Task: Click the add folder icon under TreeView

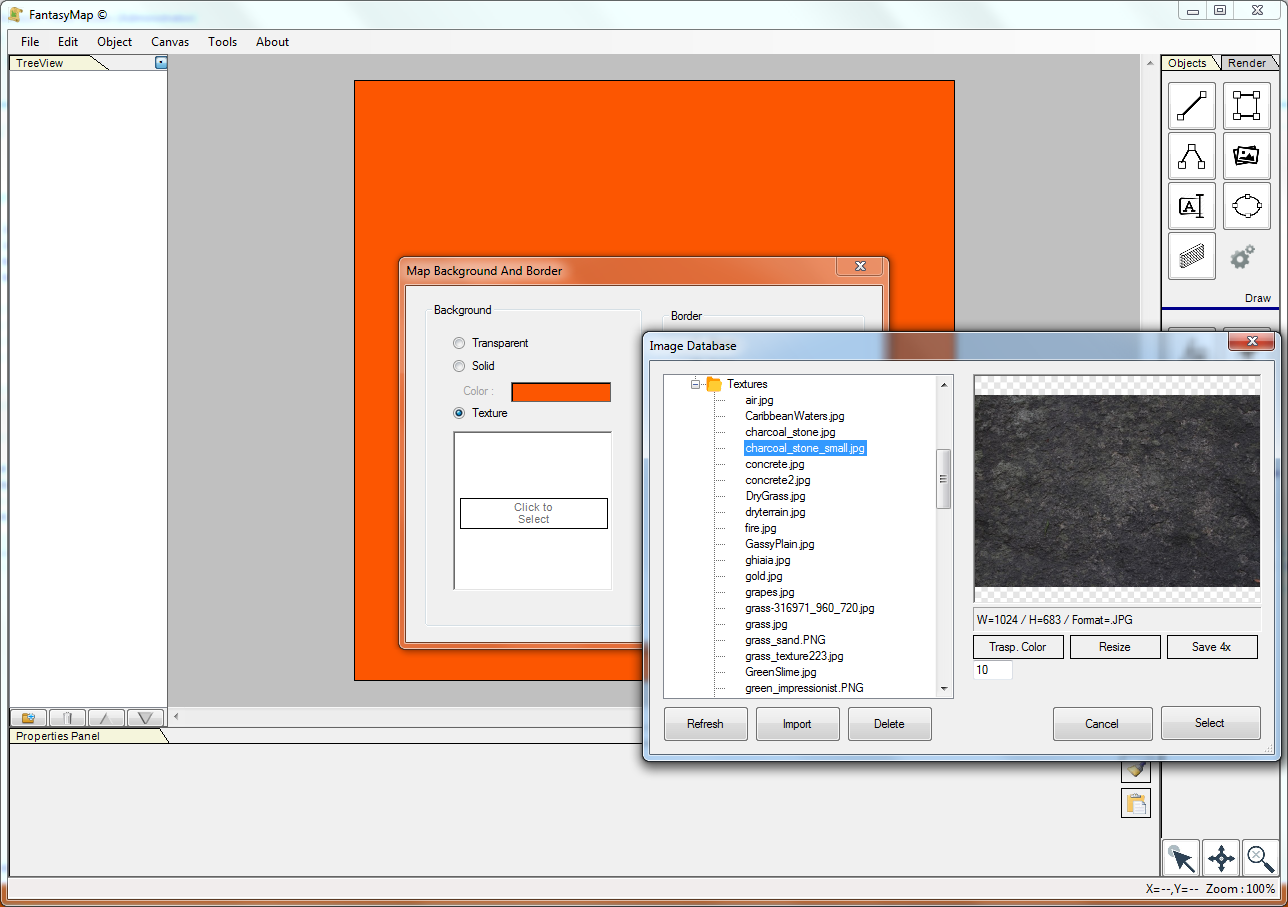Action: tap(28, 717)
